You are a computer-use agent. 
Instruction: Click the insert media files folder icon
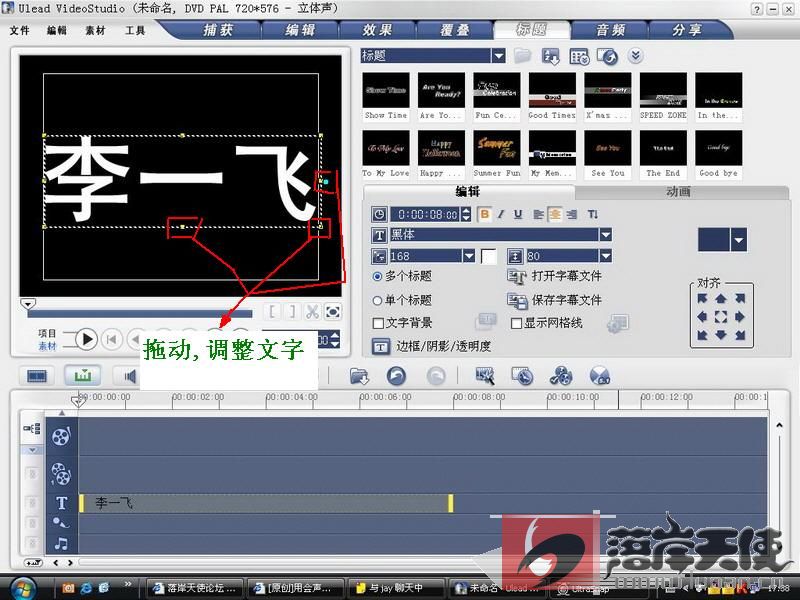click(359, 377)
